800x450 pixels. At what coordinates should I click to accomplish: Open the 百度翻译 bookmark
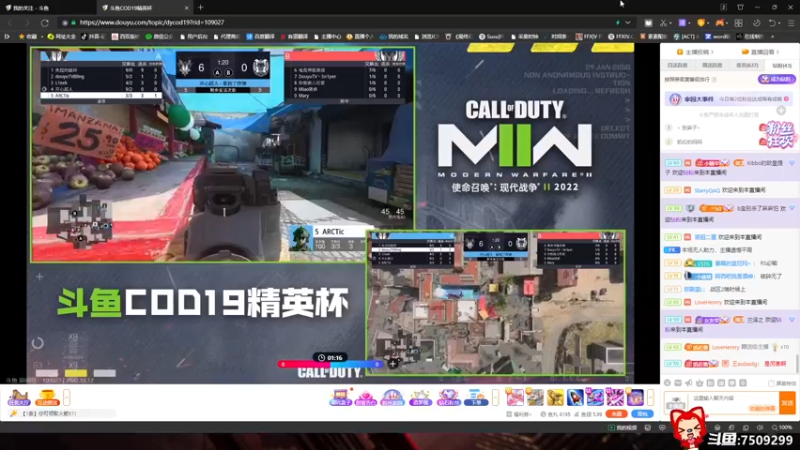(261, 37)
